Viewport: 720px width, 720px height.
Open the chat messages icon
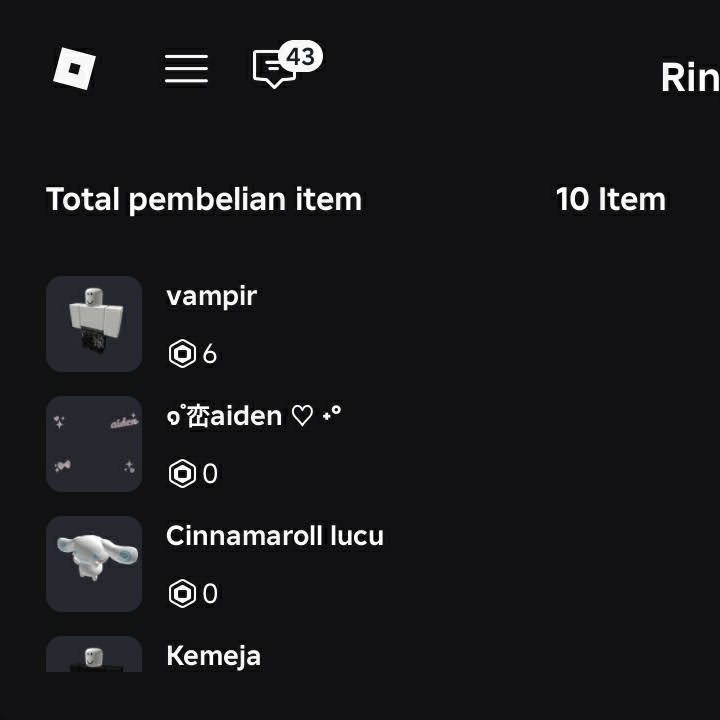click(274, 69)
